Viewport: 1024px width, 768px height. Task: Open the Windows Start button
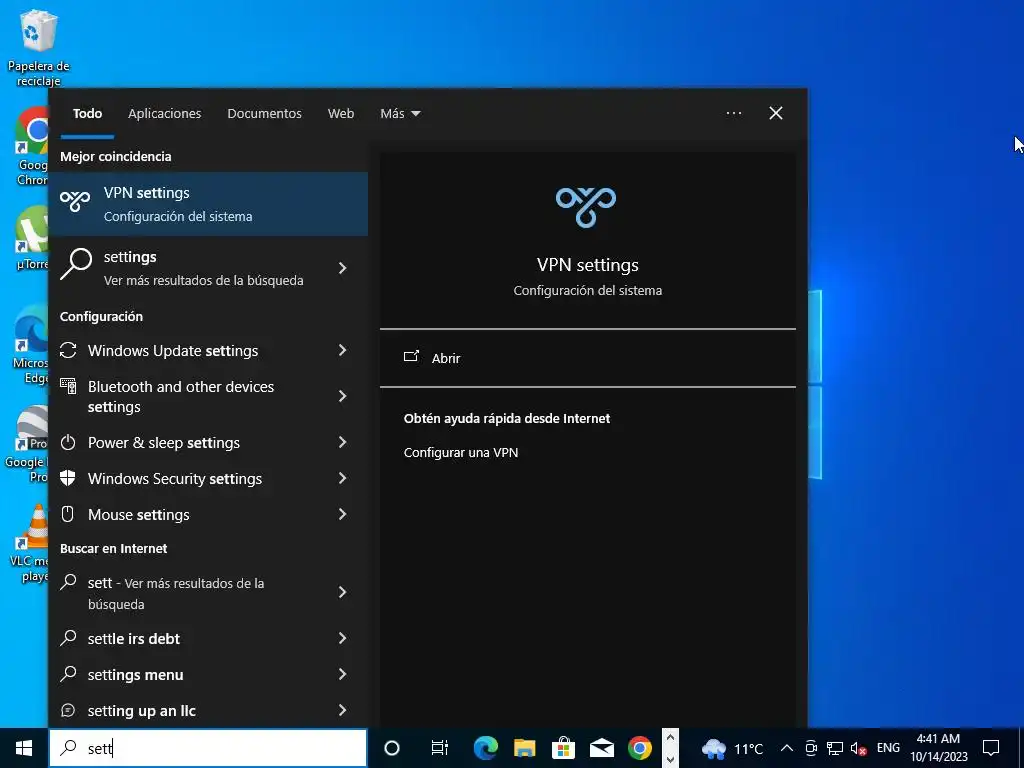(x=24, y=748)
